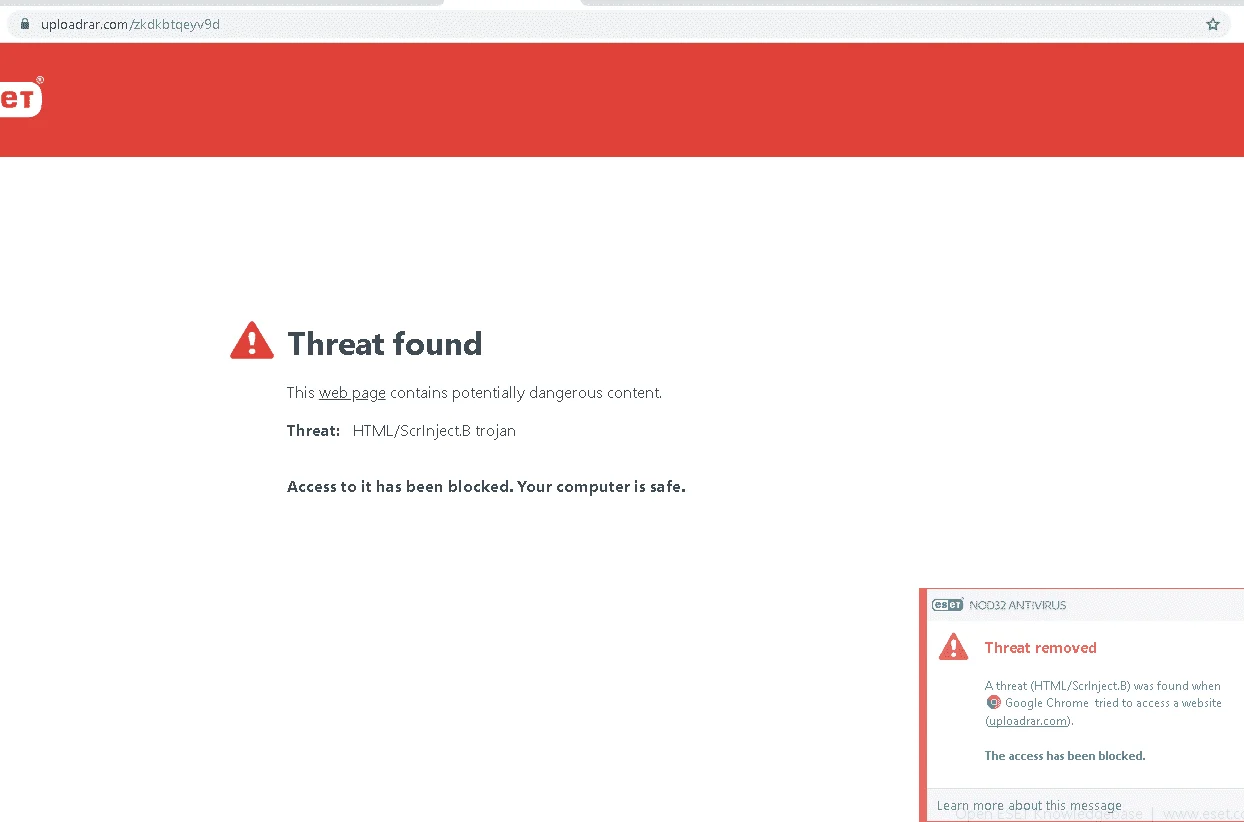Click 'Access to it has been blocked' message
Image resolution: width=1244 pixels, height=822 pixels.
click(x=486, y=487)
